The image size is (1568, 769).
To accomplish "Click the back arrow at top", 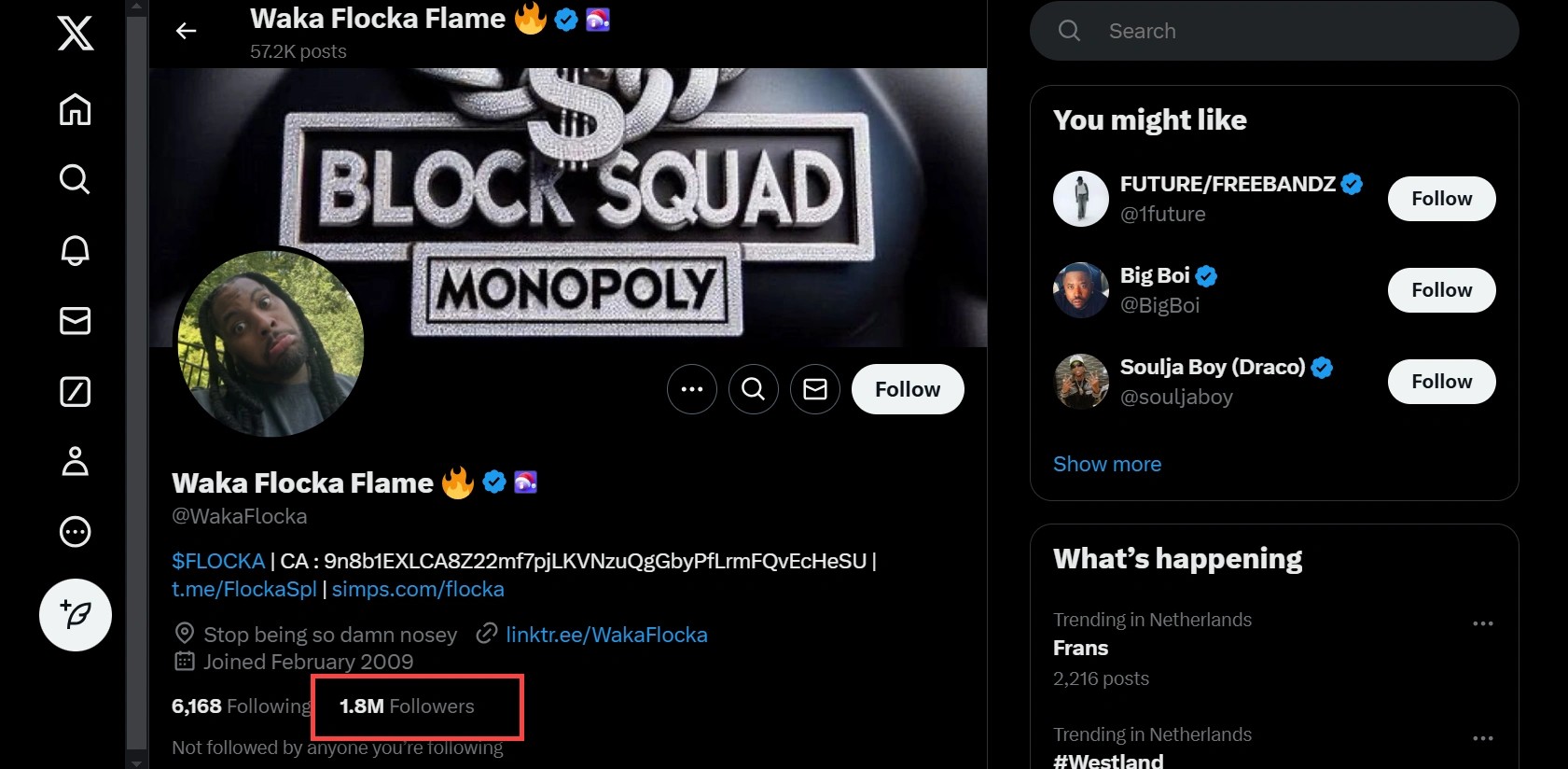I will tap(187, 32).
